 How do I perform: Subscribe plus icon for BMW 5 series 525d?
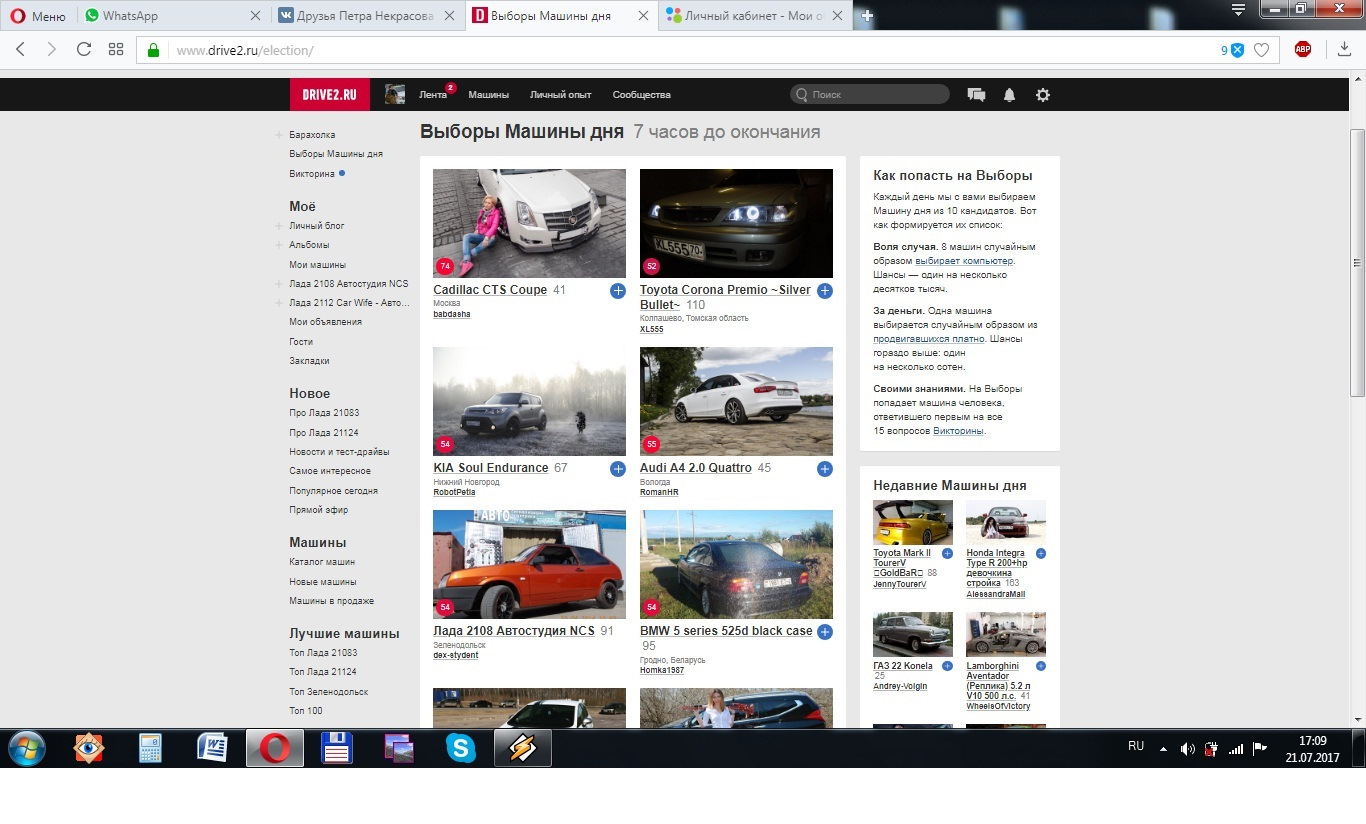825,632
